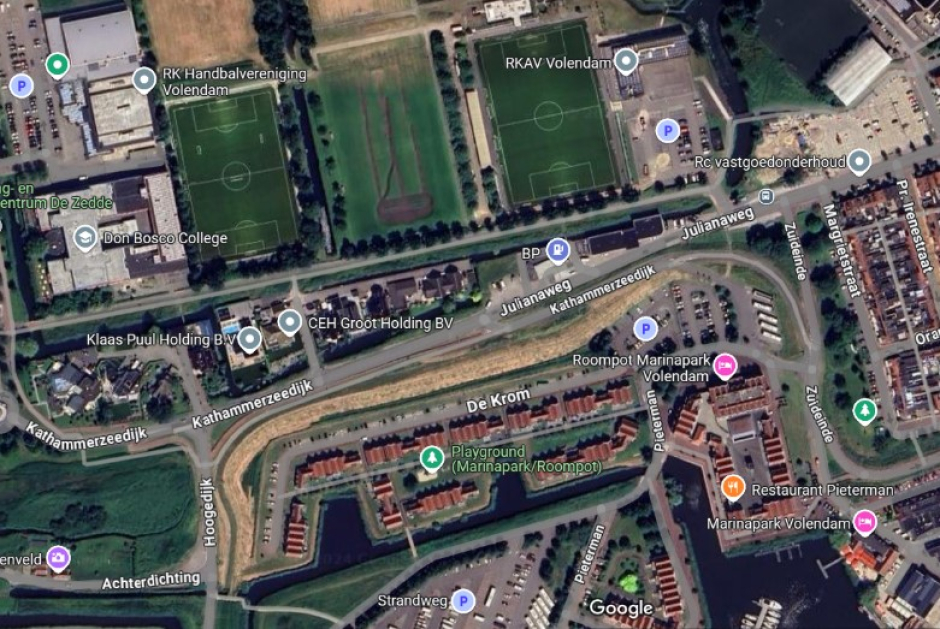Image resolution: width=940 pixels, height=629 pixels.
Task: Click the BP gas station pin
Action: coord(558,251)
